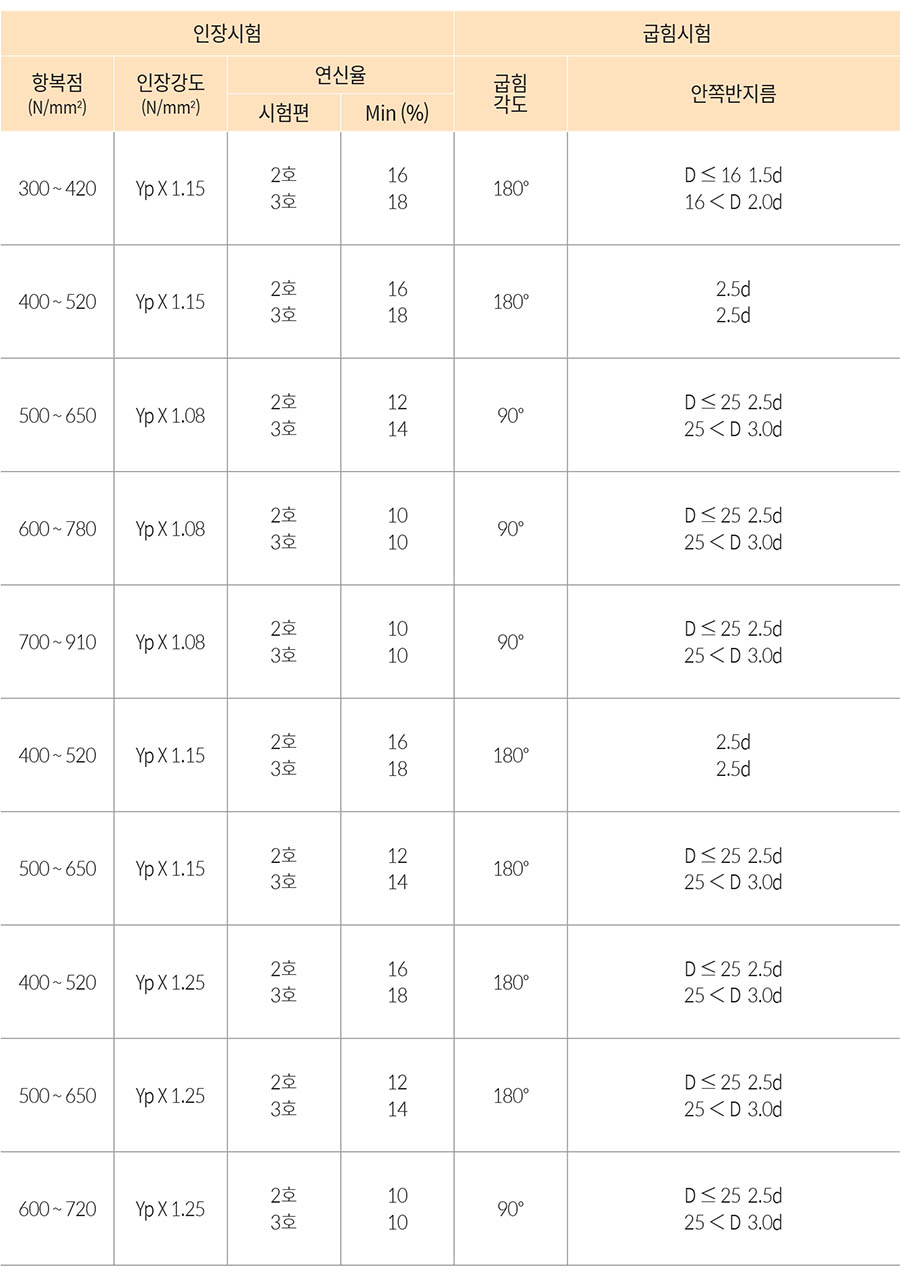Select the 인장강도 column header
Screen dimensions: 900x1276
(170, 94)
